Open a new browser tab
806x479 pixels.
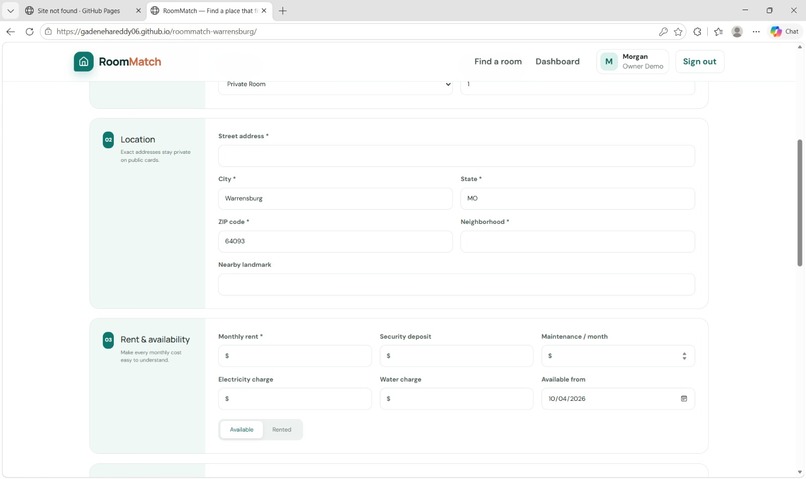pyautogui.click(x=282, y=10)
